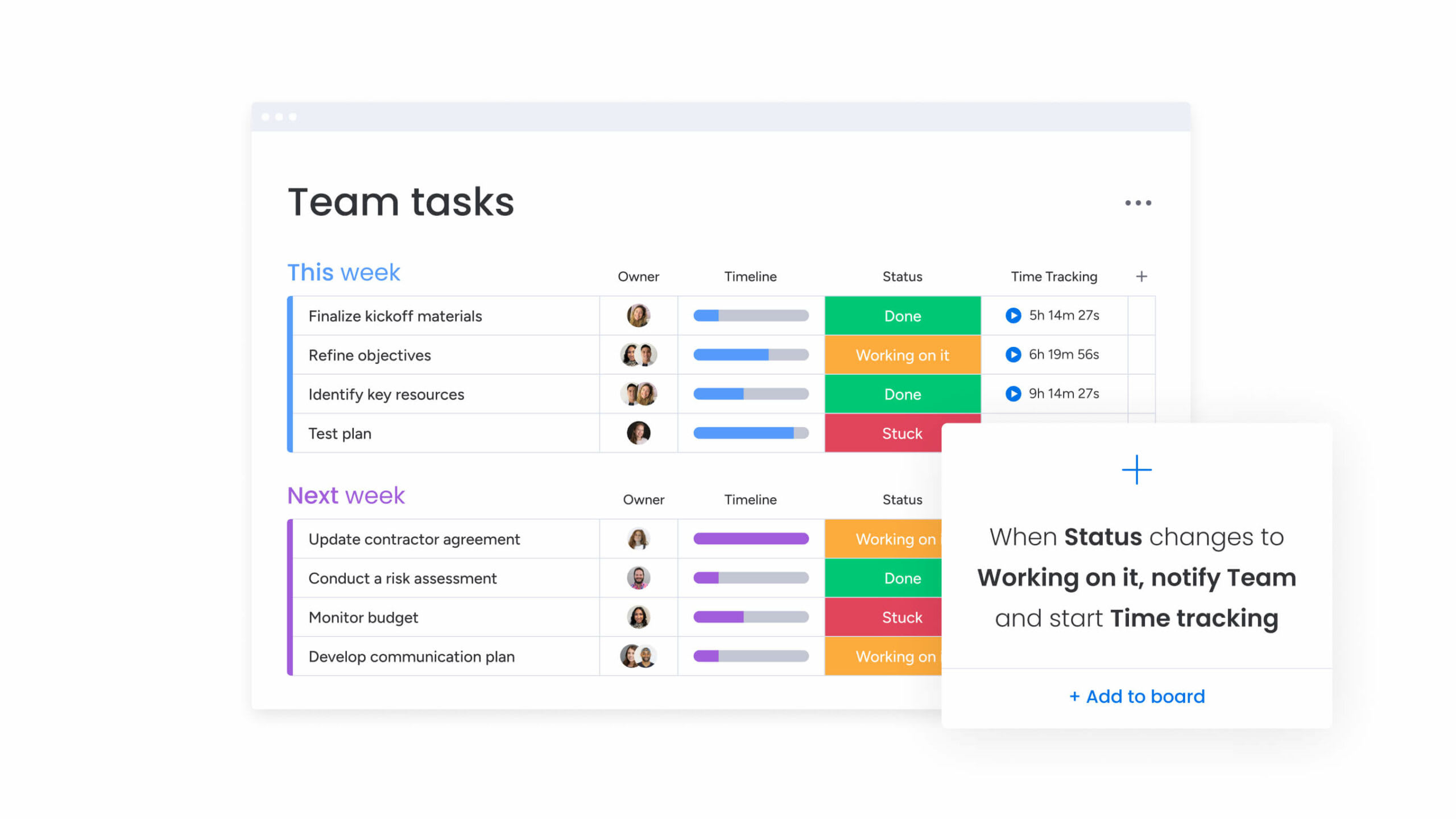Image resolution: width=1456 pixels, height=819 pixels.
Task: Click the timeline bar for Develop communication plan
Action: [x=751, y=656]
